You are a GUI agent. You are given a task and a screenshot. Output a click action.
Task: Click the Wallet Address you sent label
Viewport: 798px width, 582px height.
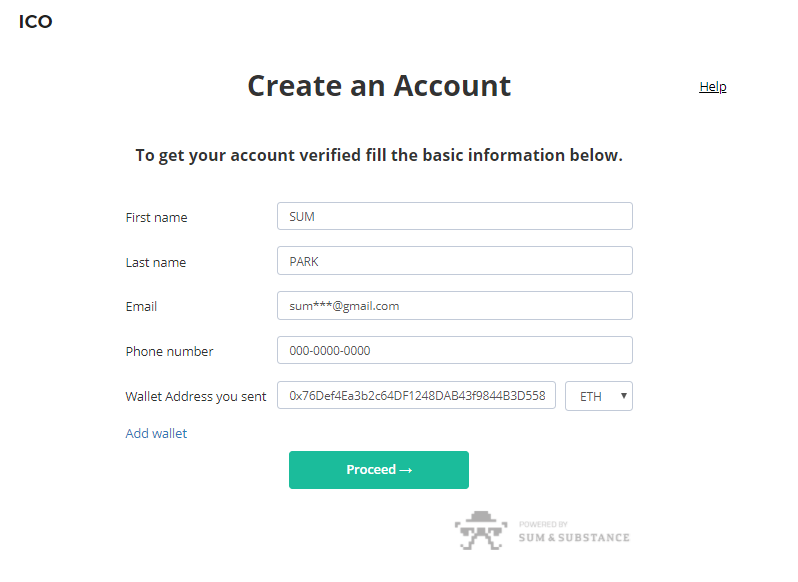coord(196,396)
